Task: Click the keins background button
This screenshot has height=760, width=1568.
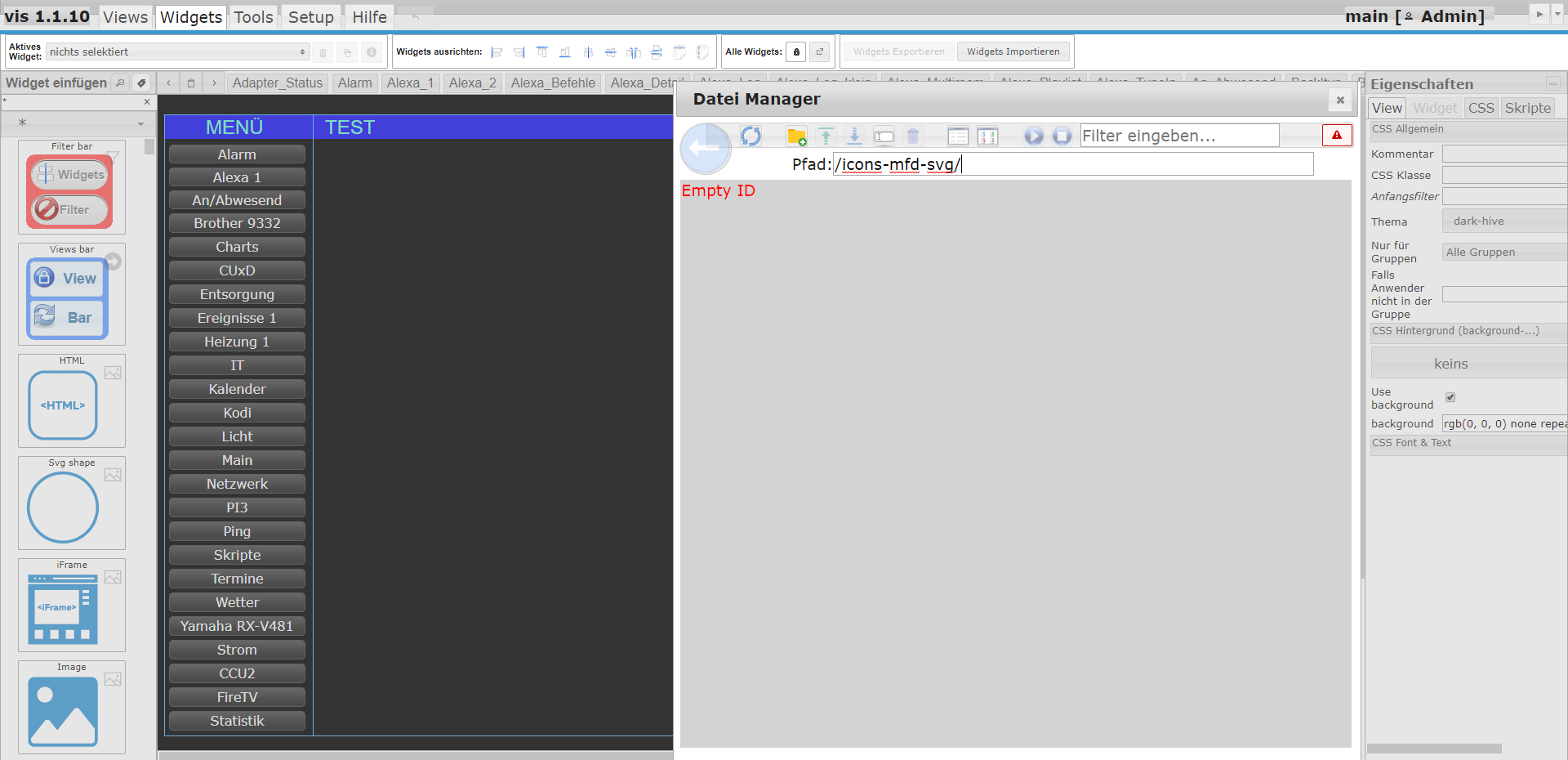Action: [x=1468, y=364]
